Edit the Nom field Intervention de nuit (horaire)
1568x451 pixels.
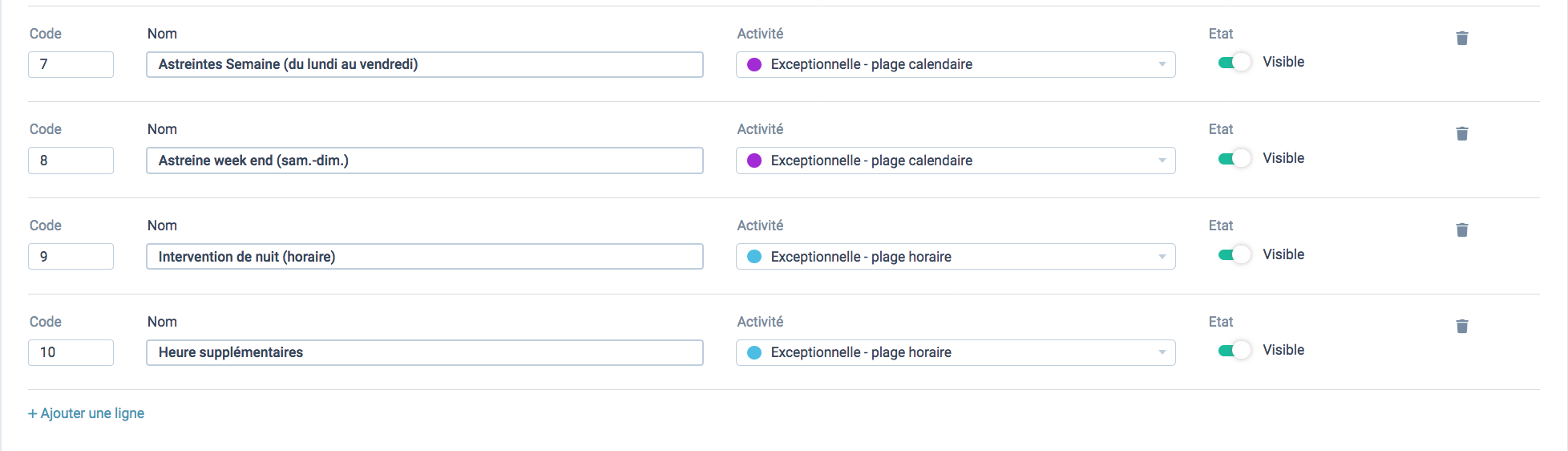click(425, 257)
